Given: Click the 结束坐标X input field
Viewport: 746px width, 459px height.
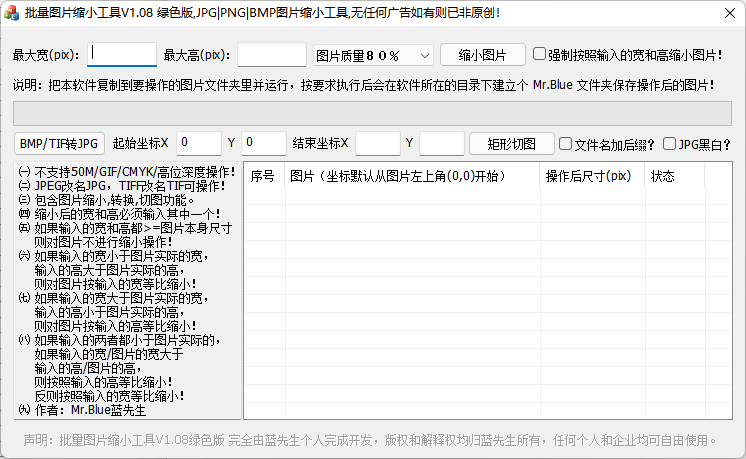Looking at the screenshot, I should coord(377,143).
